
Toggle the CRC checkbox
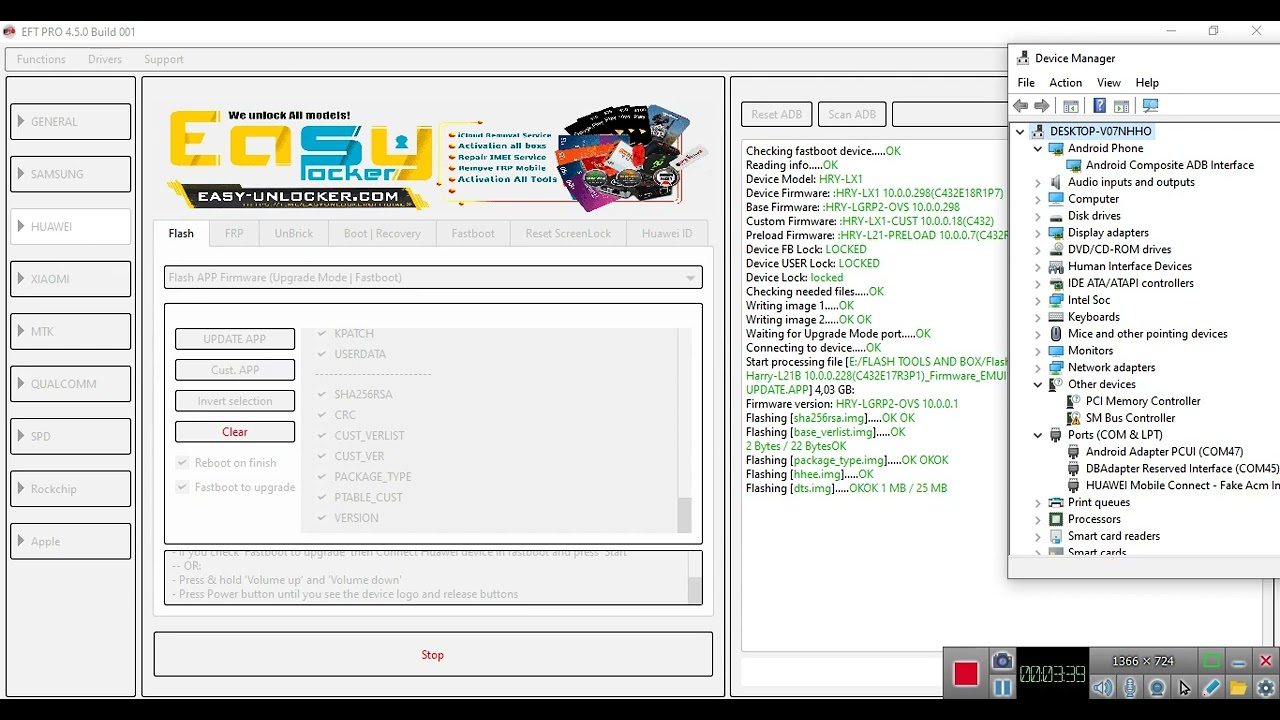tap(322, 415)
